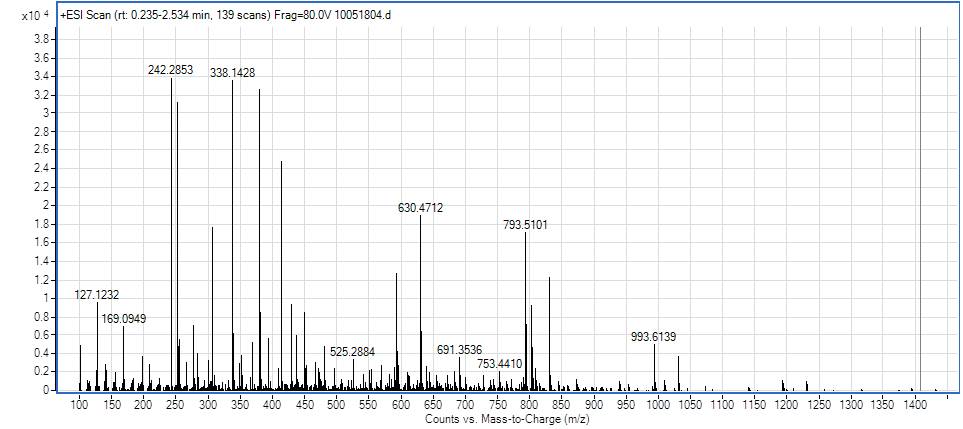Click the vertical marker line near m/z 1400

[x=920, y=209]
